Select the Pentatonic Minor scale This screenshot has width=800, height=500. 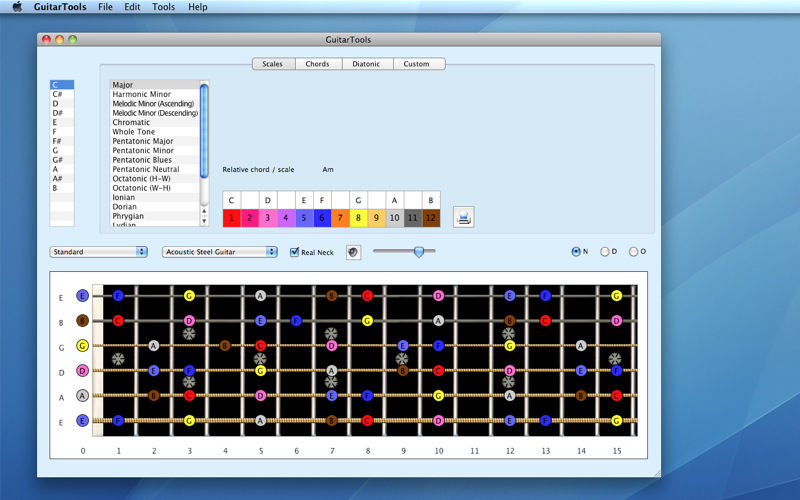(x=155, y=151)
